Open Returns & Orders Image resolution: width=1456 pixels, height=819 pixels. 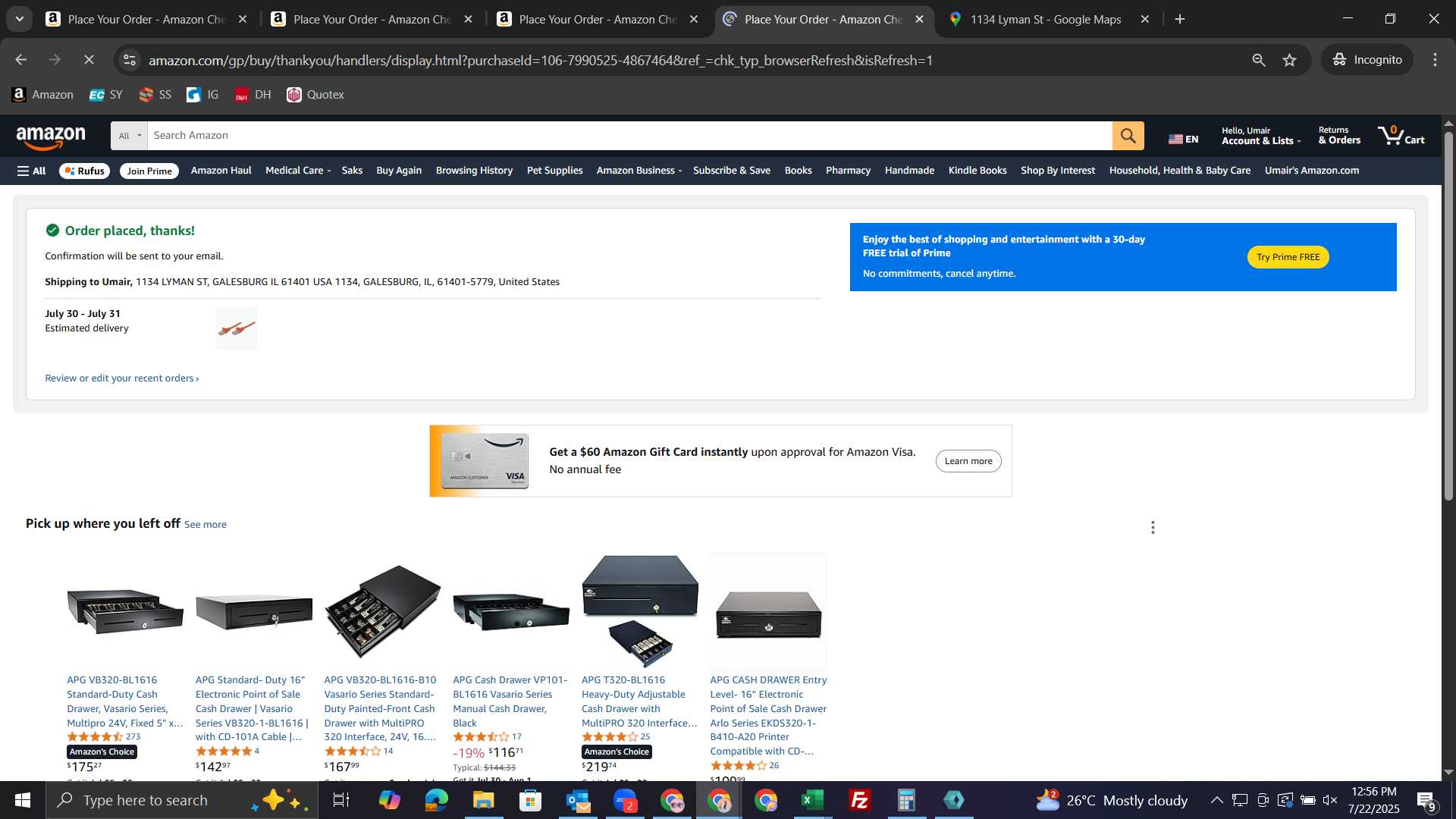pyautogui.click(x=1339, y=136)
